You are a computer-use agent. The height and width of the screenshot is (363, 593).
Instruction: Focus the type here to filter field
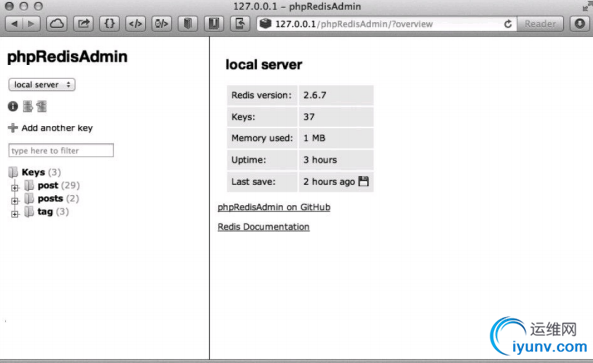coord(61,150)
